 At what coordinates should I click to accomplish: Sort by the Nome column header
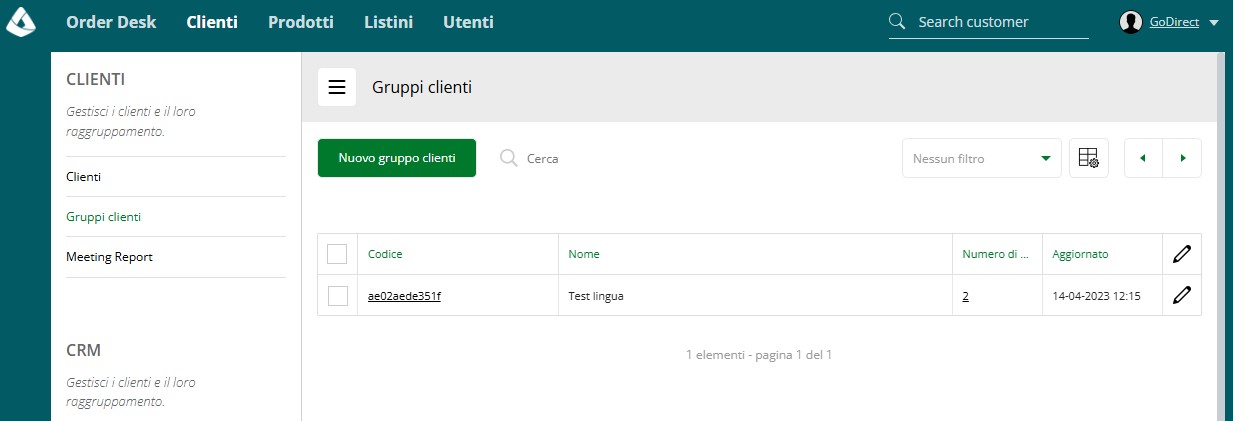584,254
